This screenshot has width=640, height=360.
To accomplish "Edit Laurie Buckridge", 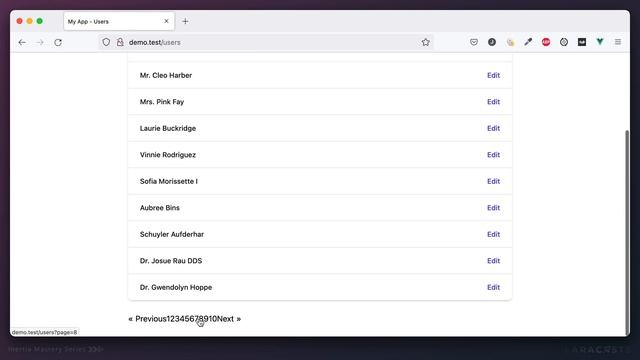I will click(x=493, y=128).
